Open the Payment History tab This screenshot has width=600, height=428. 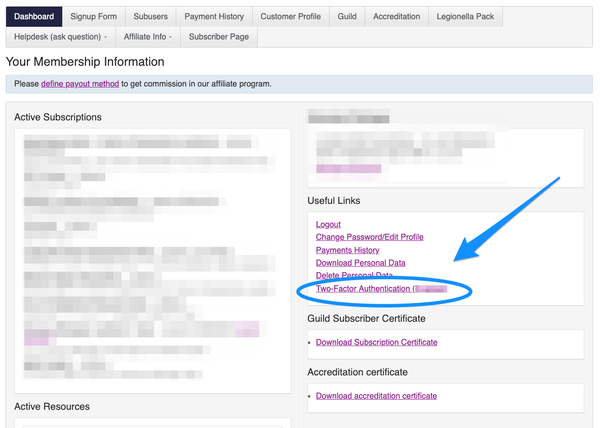click(x=214, y=16)
